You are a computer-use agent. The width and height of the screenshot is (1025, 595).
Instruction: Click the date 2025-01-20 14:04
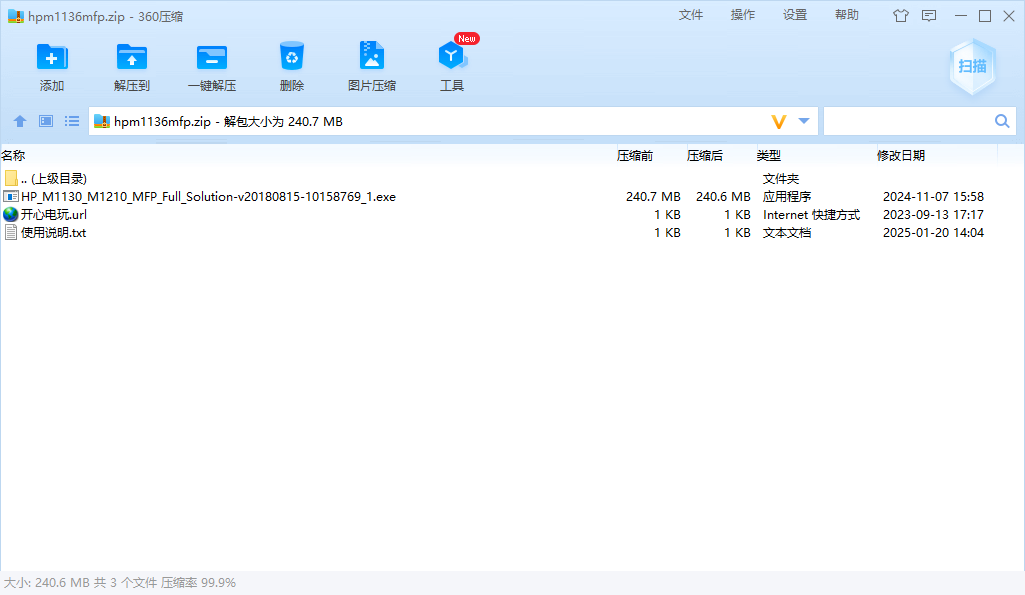tap(933, 233)
